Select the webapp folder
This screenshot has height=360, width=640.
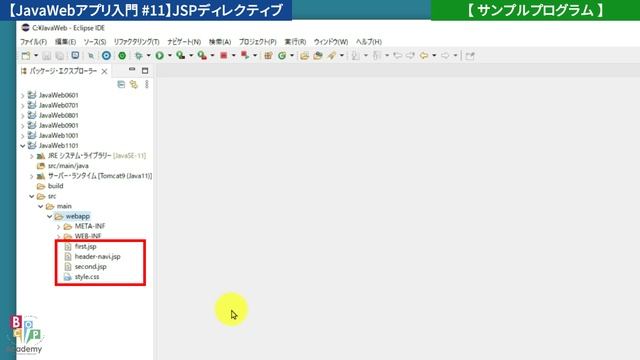pos(78,216)
